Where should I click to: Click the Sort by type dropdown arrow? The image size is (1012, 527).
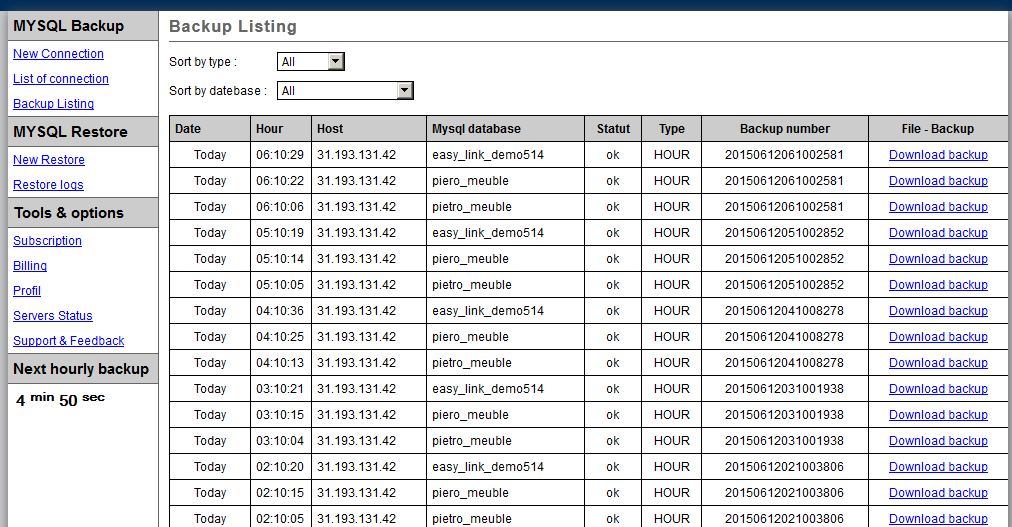coord(336,62)
